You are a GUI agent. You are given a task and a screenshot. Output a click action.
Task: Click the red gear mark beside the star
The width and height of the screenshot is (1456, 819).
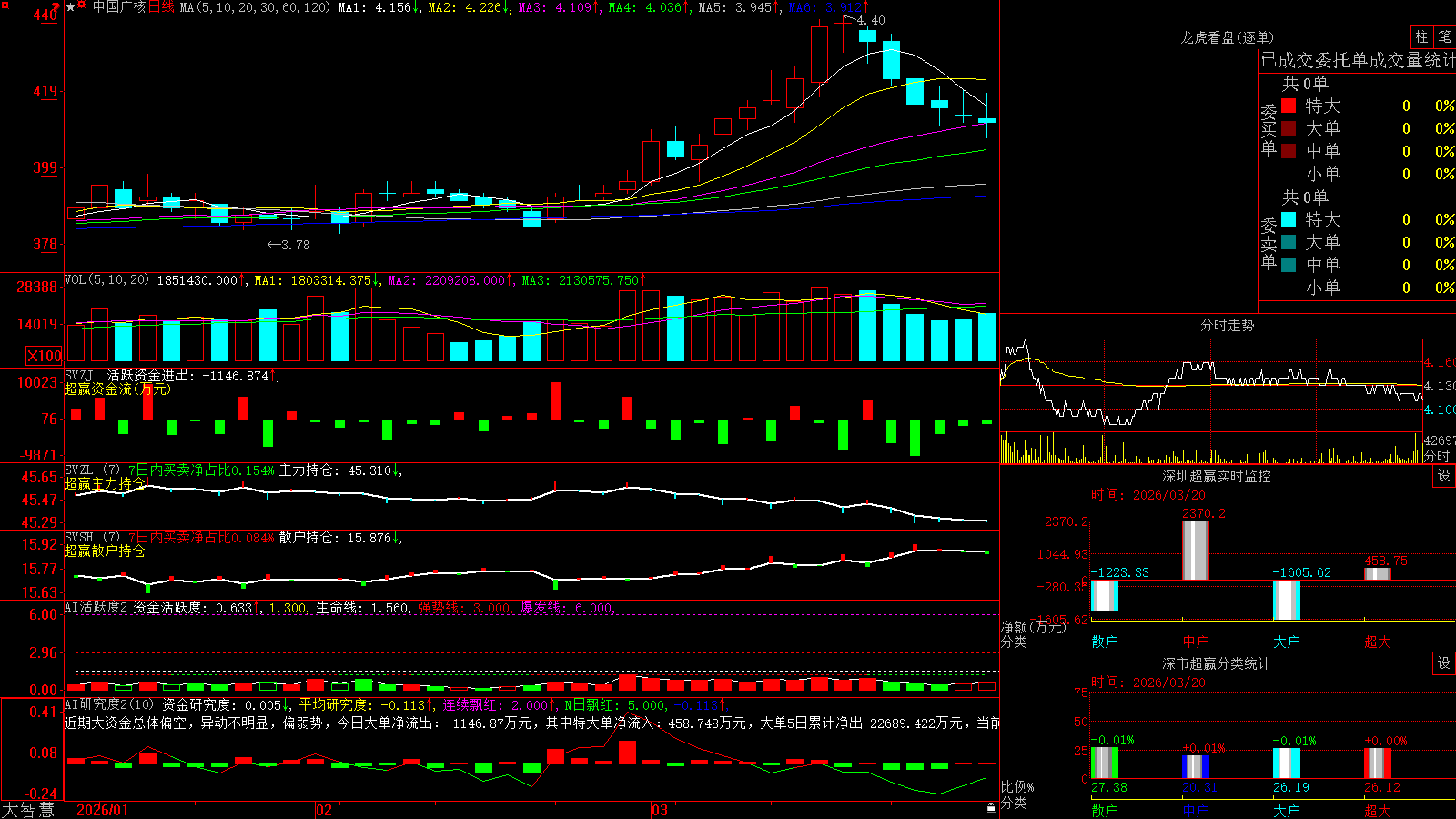point(82,6)
